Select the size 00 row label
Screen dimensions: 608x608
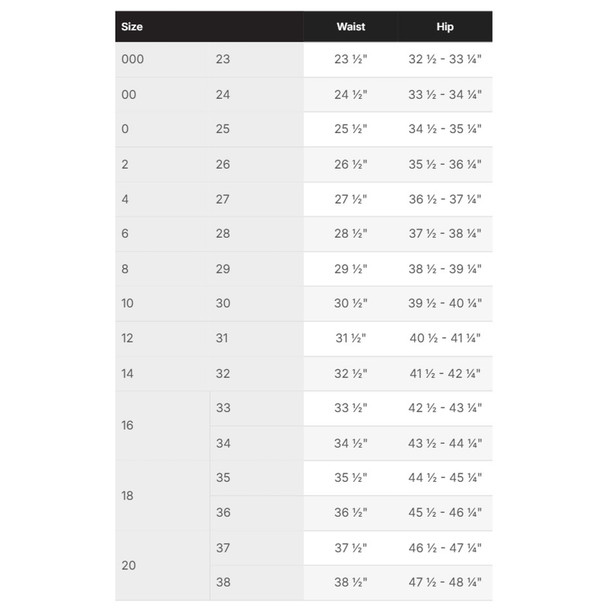pos(130,95)
